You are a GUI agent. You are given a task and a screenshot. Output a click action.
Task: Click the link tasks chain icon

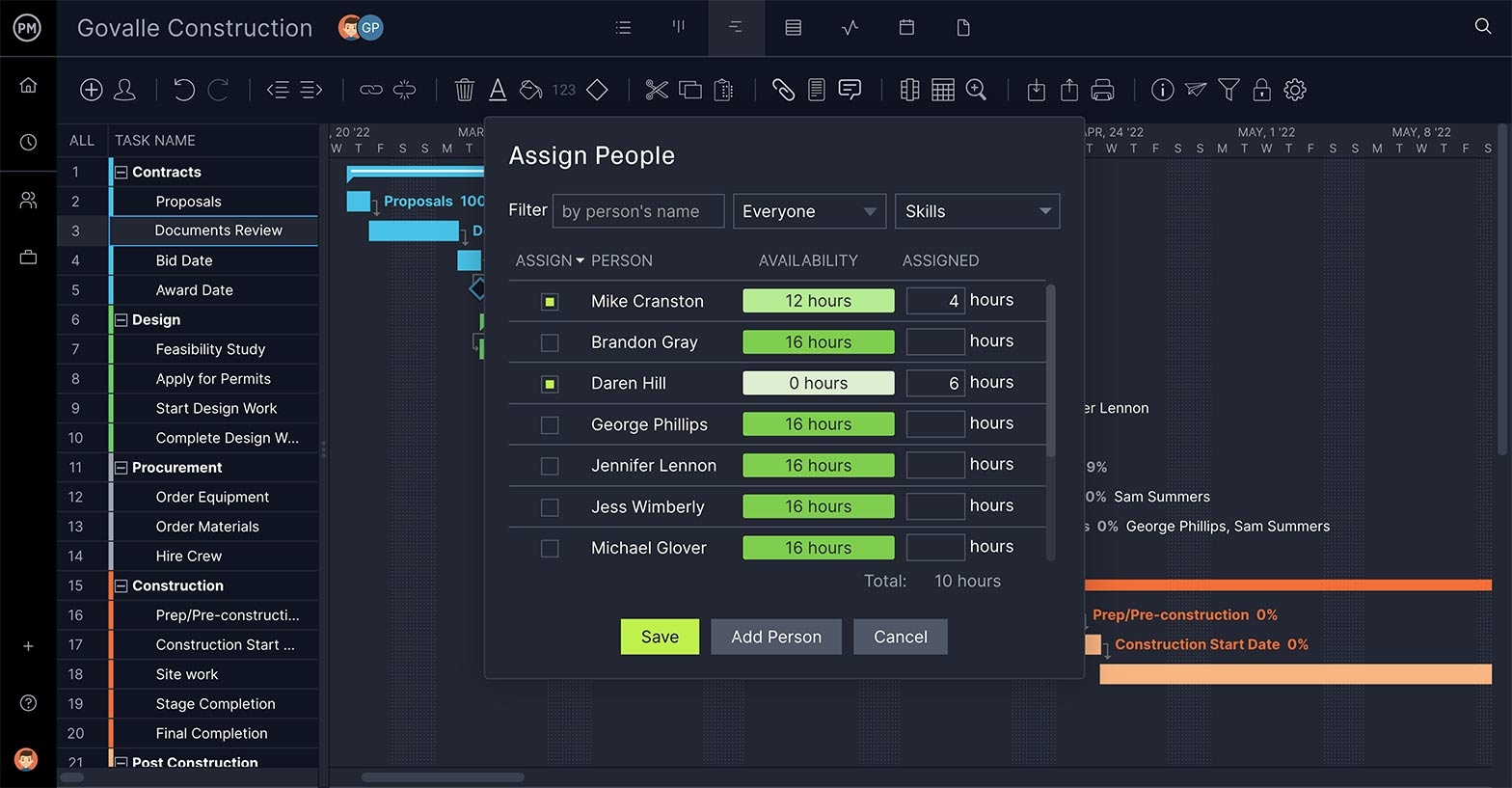371,91
